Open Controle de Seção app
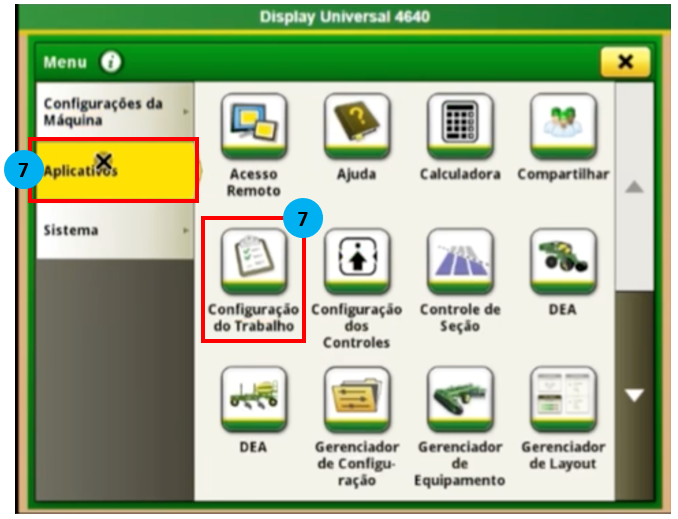The width and height of the screenshot is (678, 519). pos(459,262)
